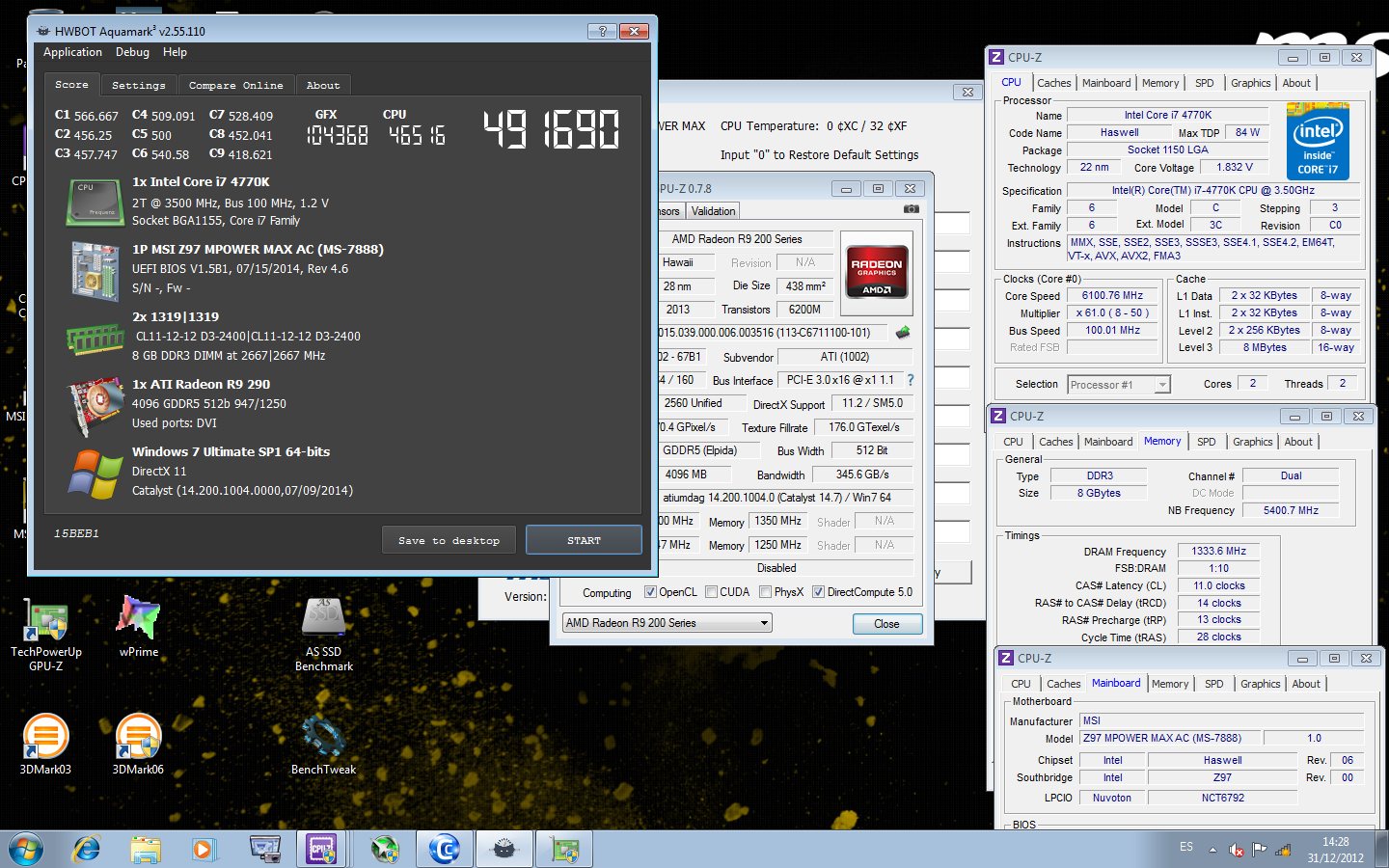Click the green orb taskbar icon

pyautogui.click(x=385, y=850)
